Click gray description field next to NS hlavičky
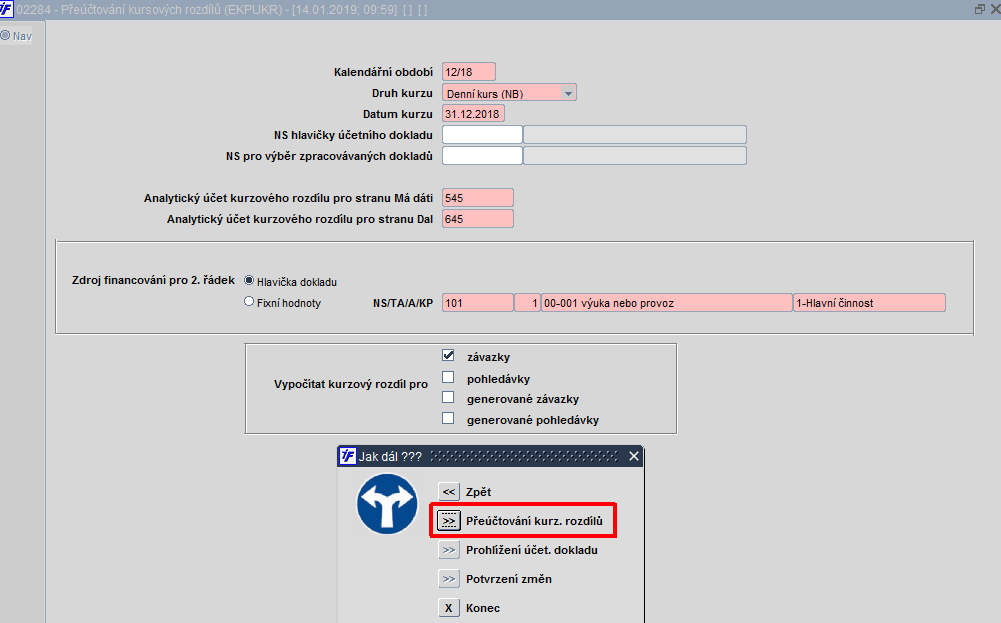This screenshot has height=623, width=1001. pyautogui.click(x=635, y=135)
